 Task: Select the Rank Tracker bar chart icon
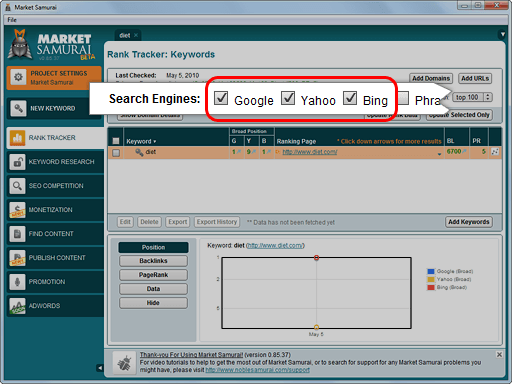click(x=17, y=138)
